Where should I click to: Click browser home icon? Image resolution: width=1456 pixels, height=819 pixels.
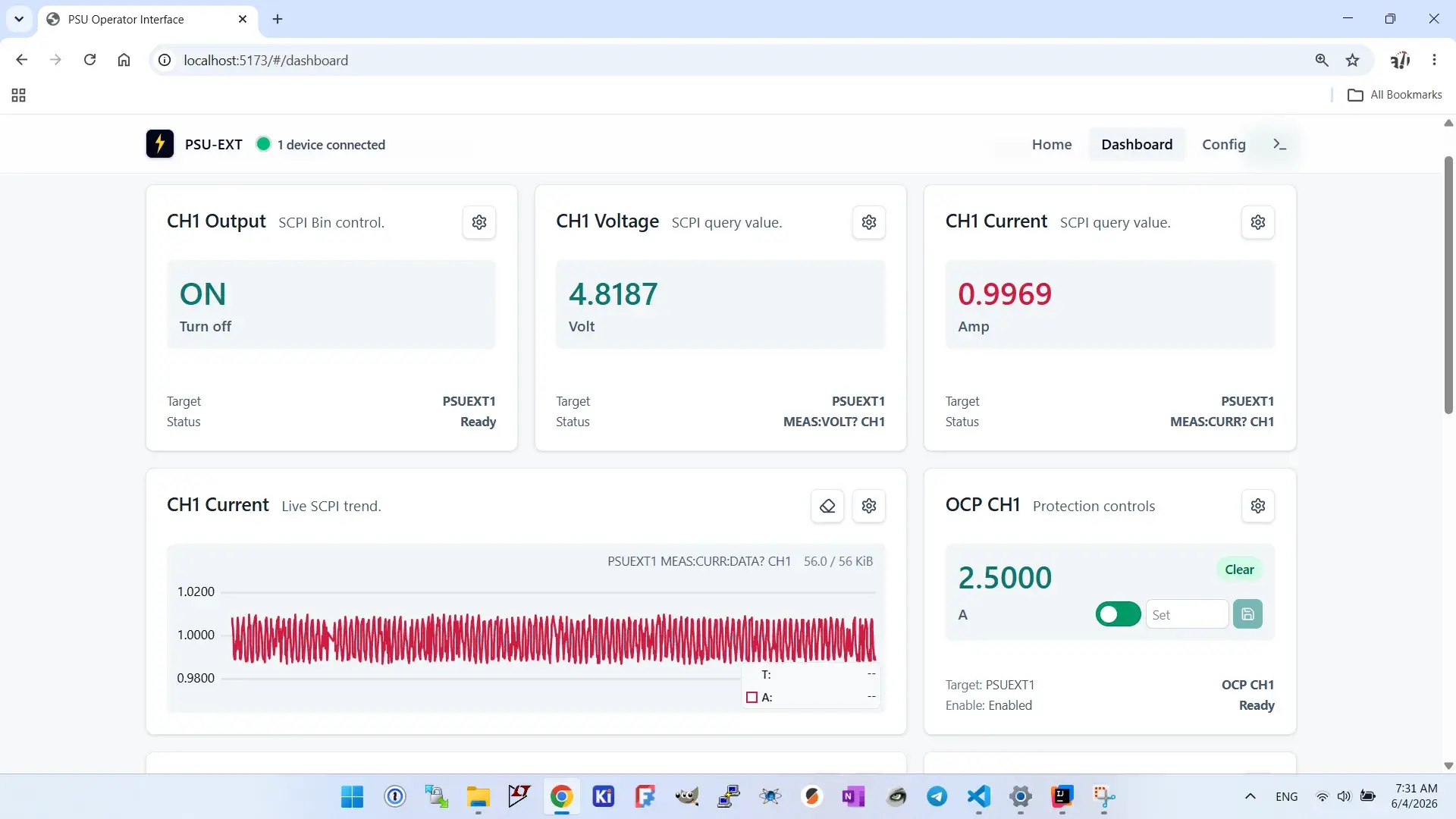click(124, 60)
